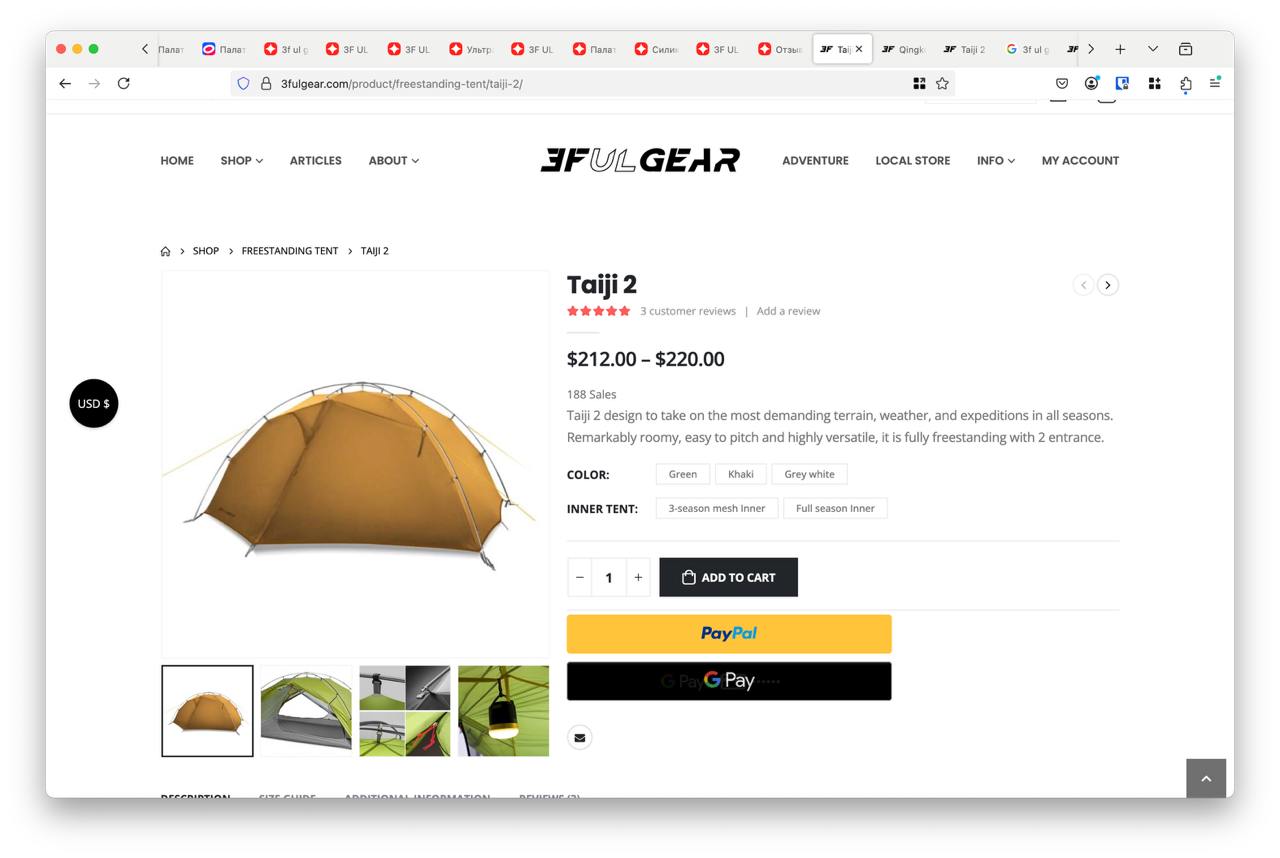Expand the SHOP dropdown menu
The image size is (1280, 858).
(x=242, y=160)
